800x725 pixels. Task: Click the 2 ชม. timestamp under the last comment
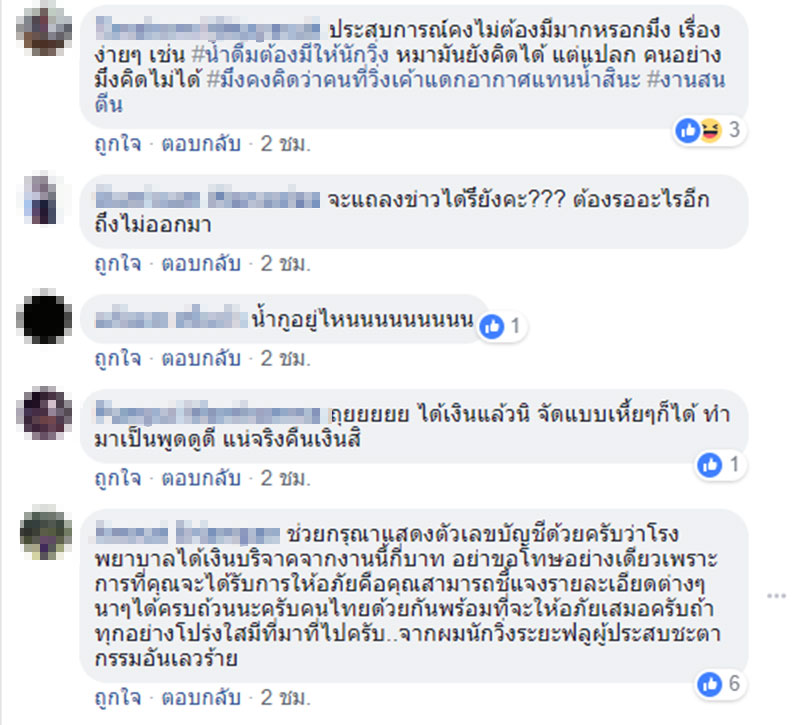(x=285, y=697)
